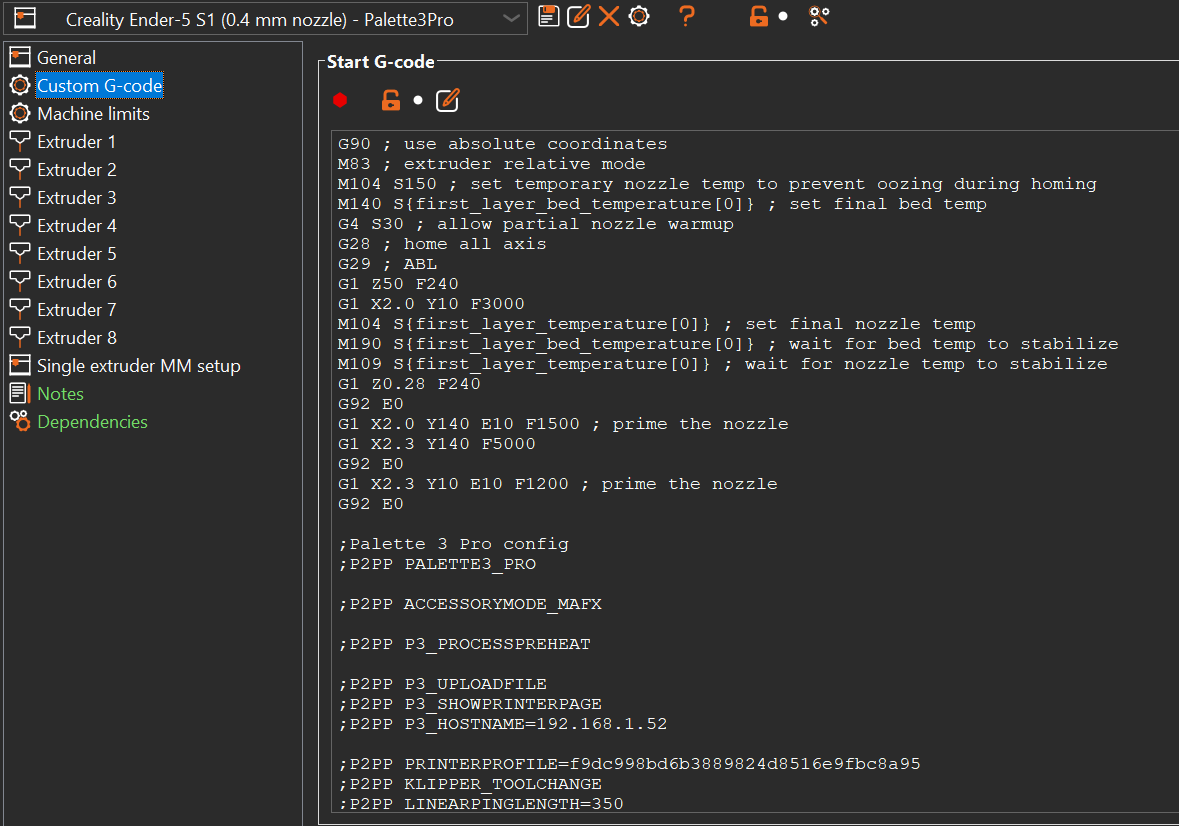1179x826 pixels.
Task: Click the rename preset pencil icon
Action: (579, 16)
